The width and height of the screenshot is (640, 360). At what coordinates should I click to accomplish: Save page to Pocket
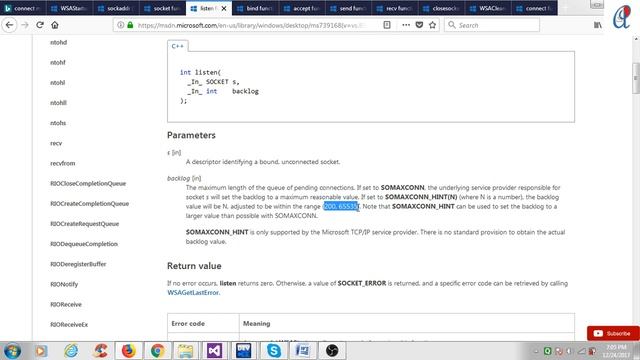[x=419, y=25]
